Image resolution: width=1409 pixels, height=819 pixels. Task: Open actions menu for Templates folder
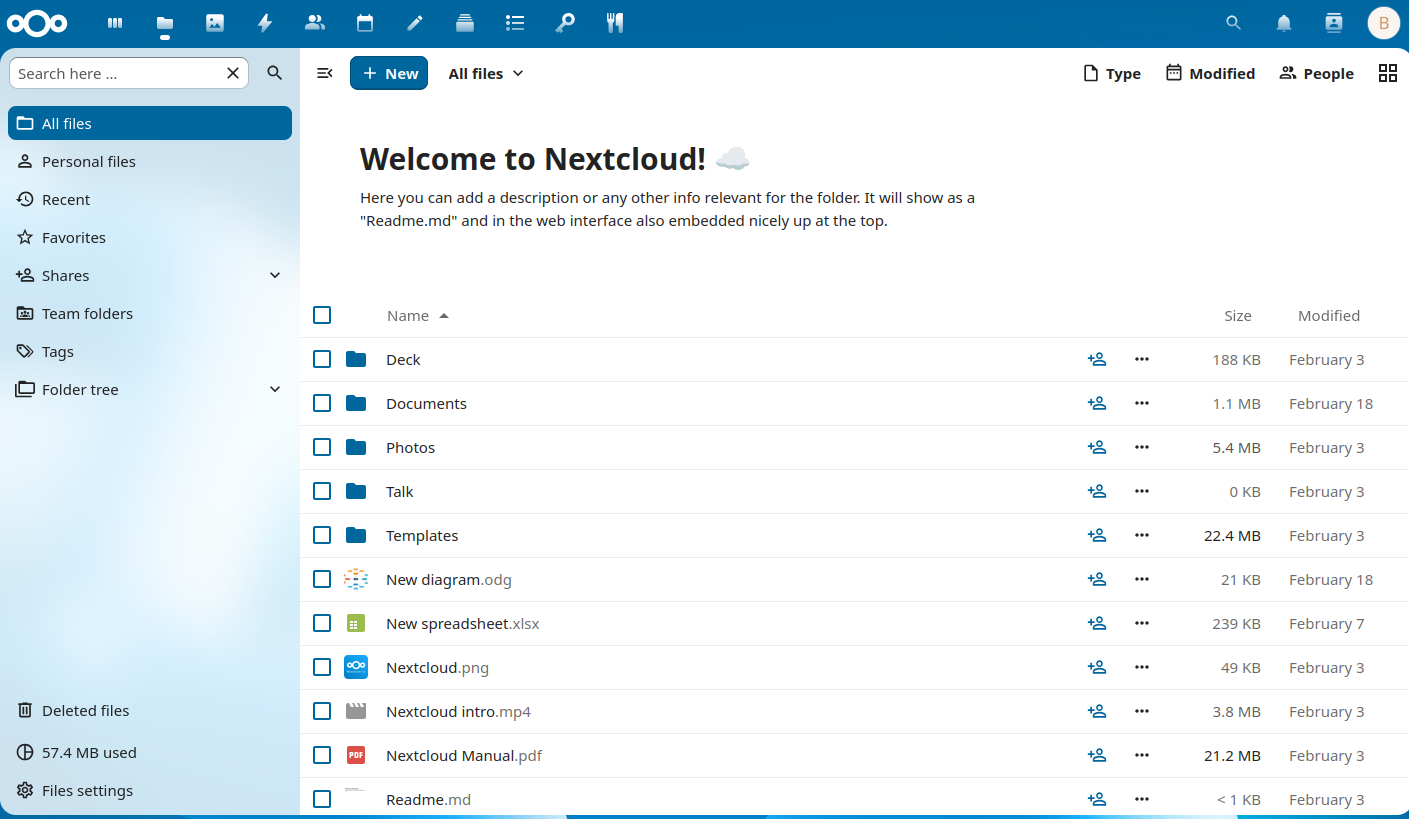pos(1142,535)
